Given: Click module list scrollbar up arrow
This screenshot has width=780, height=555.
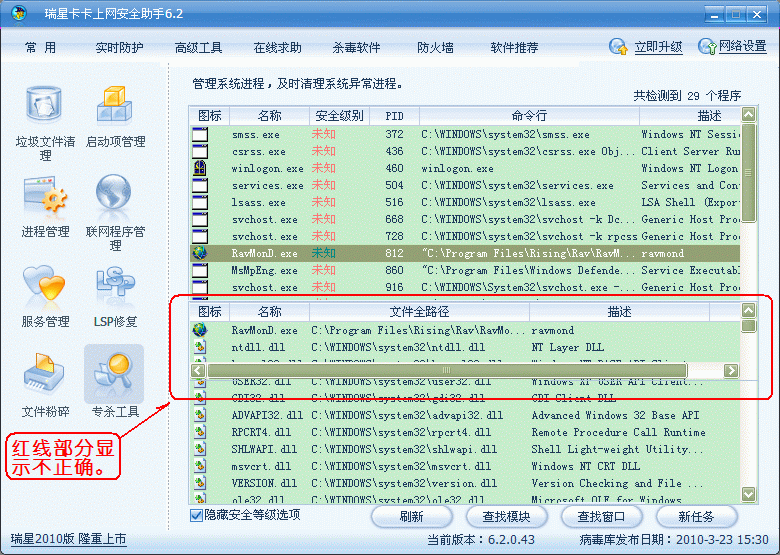Looking at the screenshot, I should 749,310.
